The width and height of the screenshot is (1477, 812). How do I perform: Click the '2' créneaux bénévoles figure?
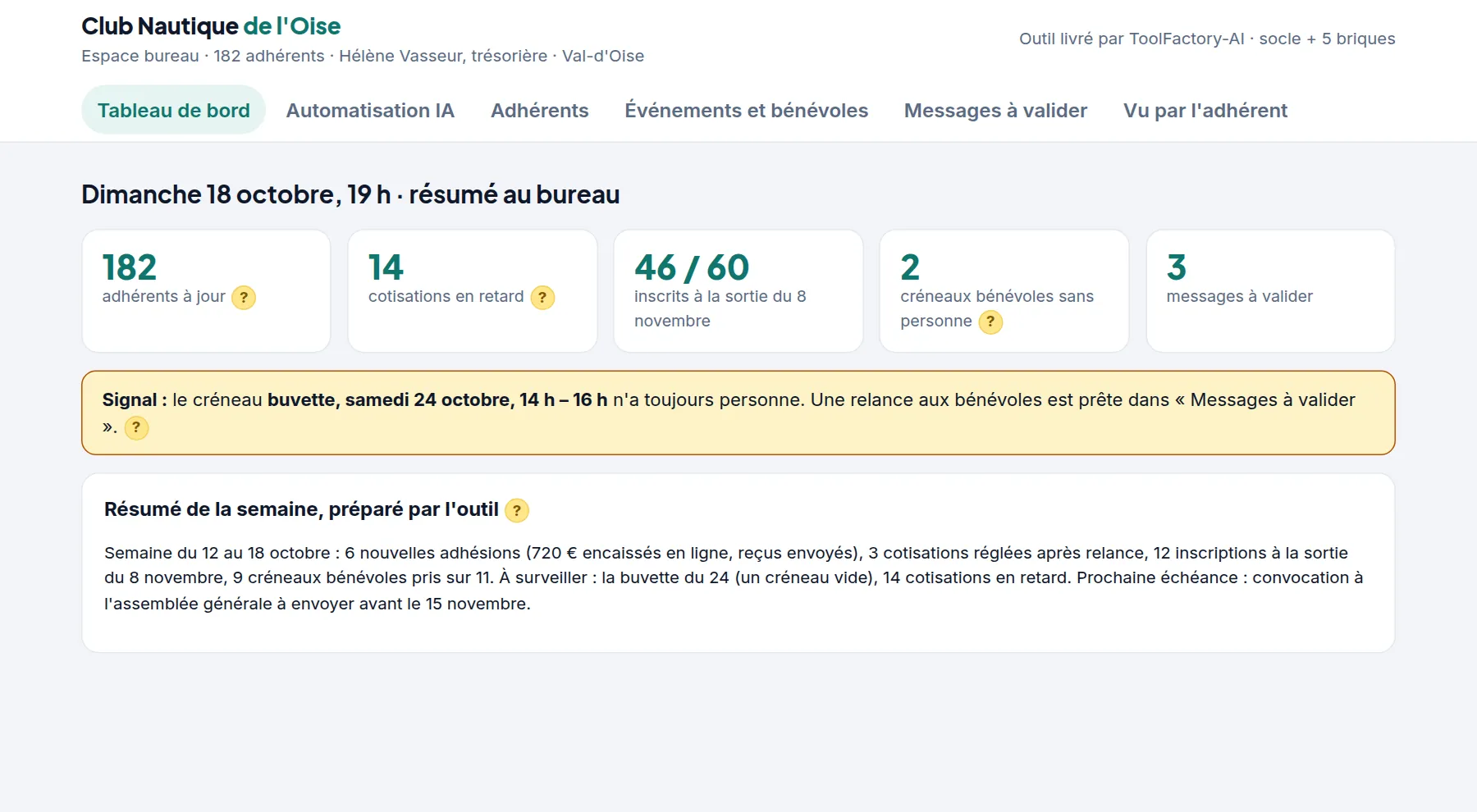[x=910, y=267]
